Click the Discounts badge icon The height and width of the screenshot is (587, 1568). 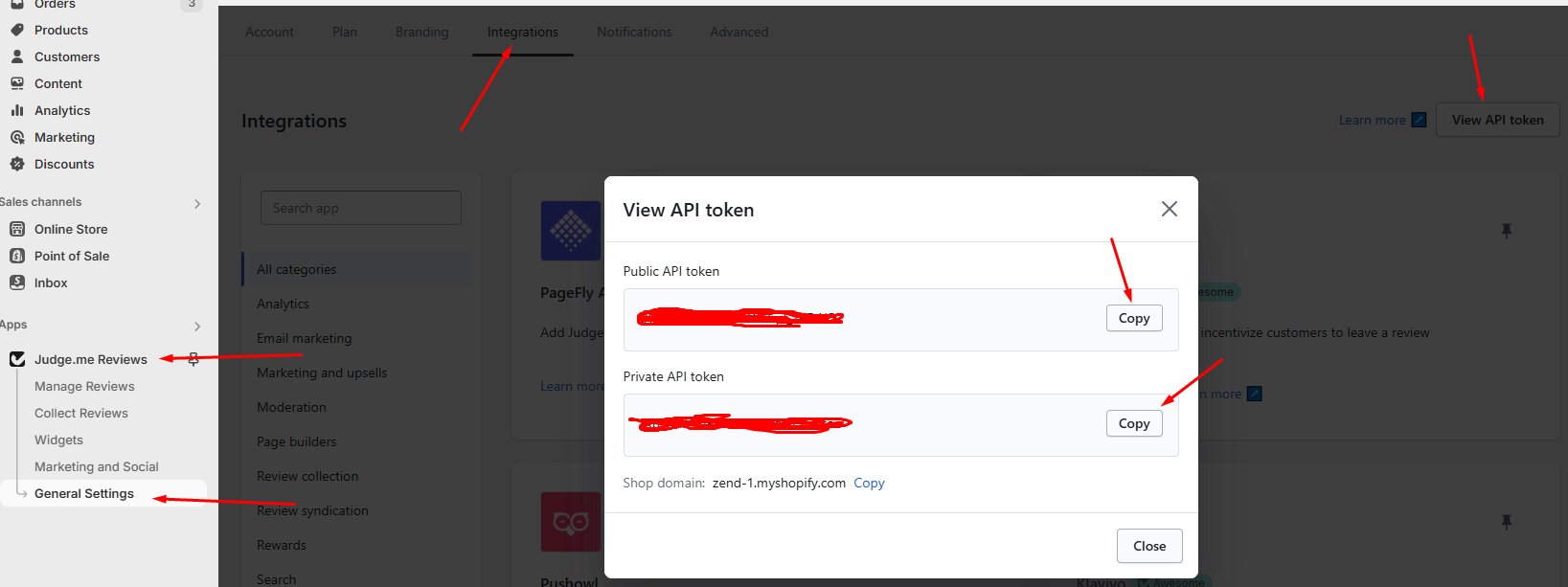tap(17, 164)
